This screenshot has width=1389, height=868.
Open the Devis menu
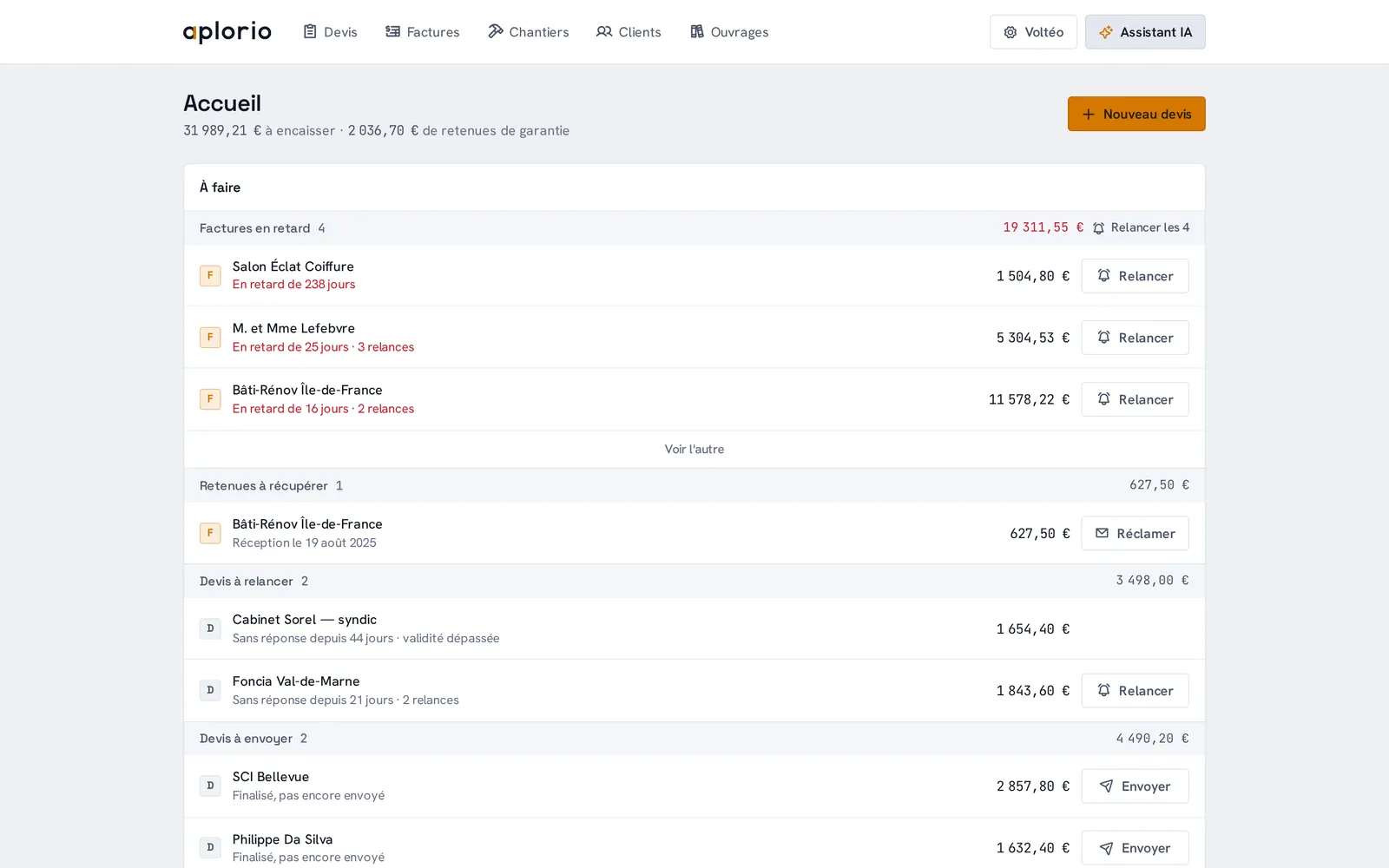[330, 32]
